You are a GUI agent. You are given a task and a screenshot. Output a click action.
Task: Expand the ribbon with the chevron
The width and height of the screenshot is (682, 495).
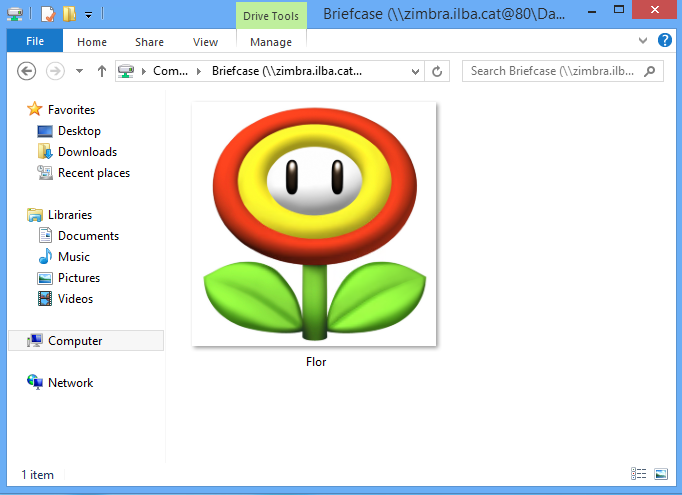(643, 40)
